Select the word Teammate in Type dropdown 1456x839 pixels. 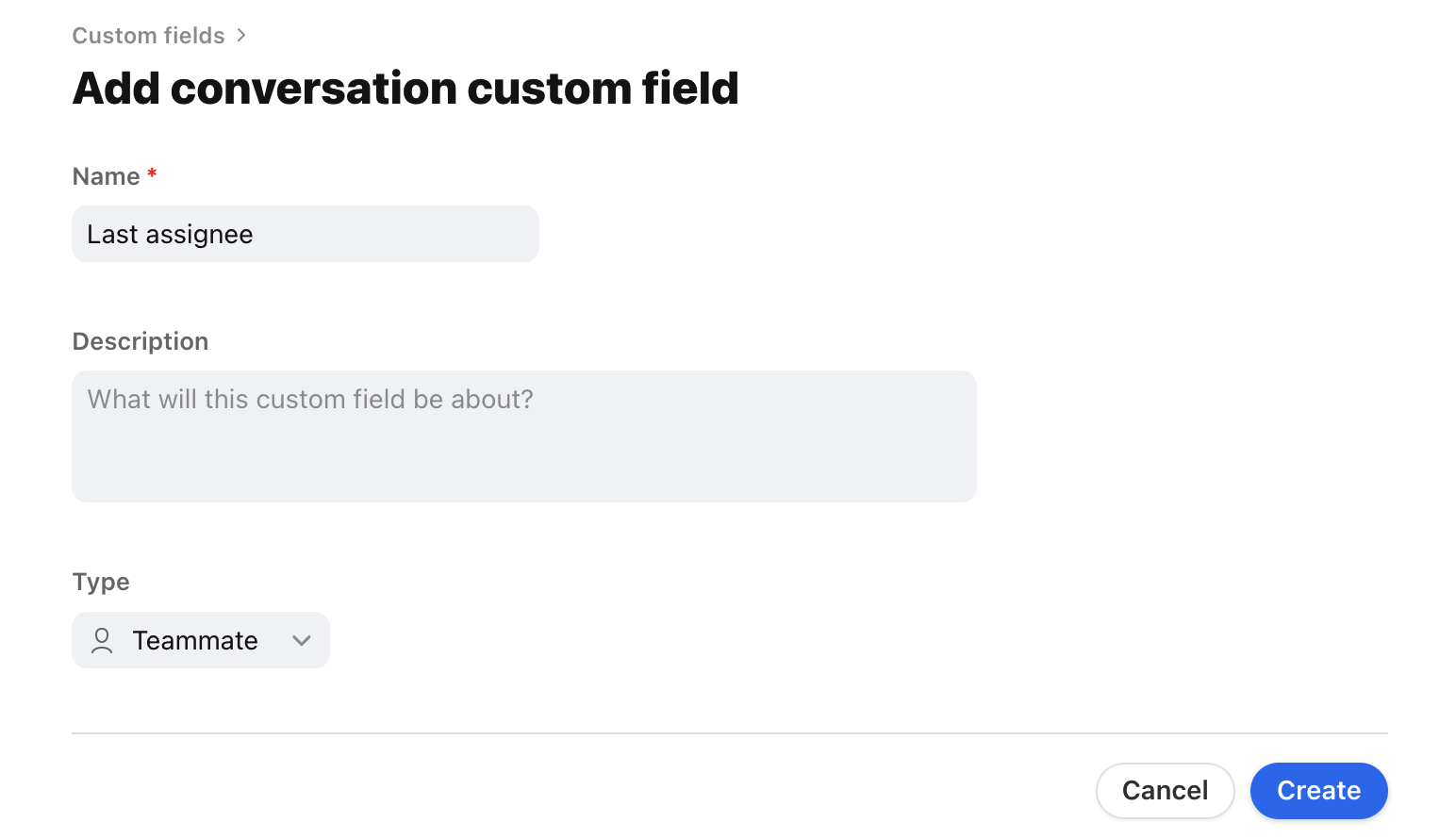(x=195, y=641)
